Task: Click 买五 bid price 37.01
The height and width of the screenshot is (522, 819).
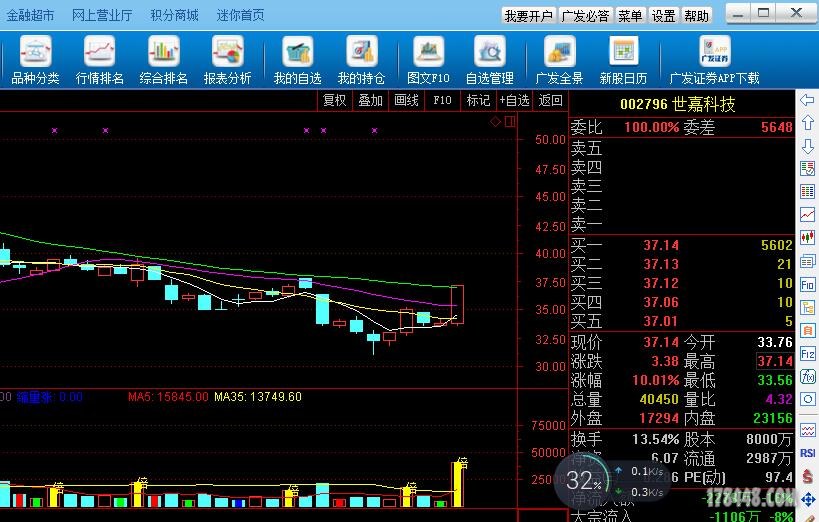Action: [661, 321]
